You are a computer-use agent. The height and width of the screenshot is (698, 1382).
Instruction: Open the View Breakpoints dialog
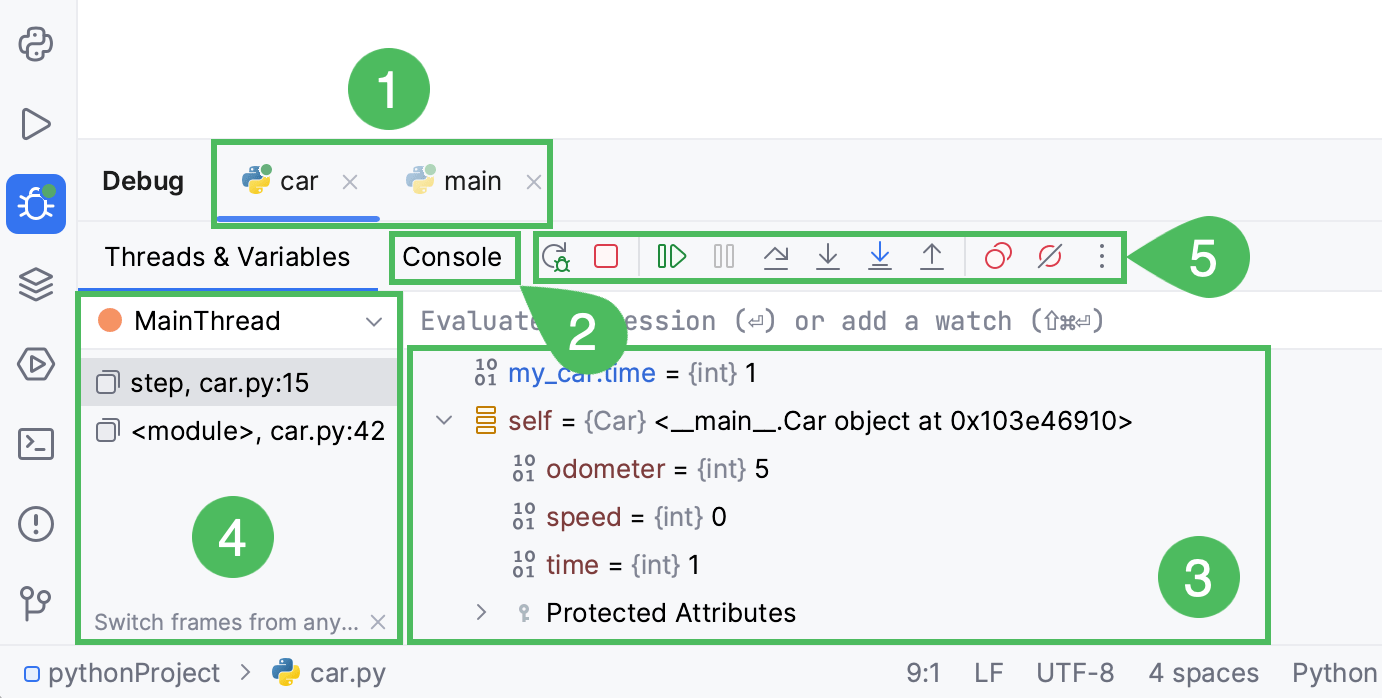coord(996,257)
